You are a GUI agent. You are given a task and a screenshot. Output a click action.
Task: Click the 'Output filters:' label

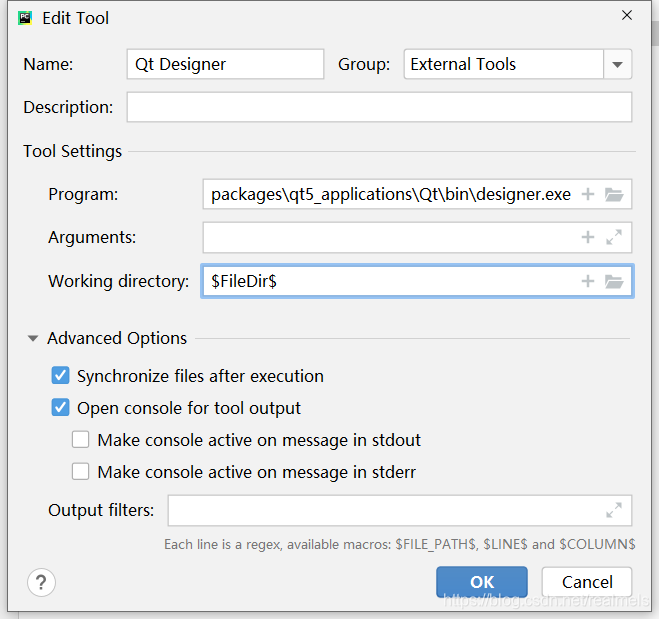click(x=101, y=510)
